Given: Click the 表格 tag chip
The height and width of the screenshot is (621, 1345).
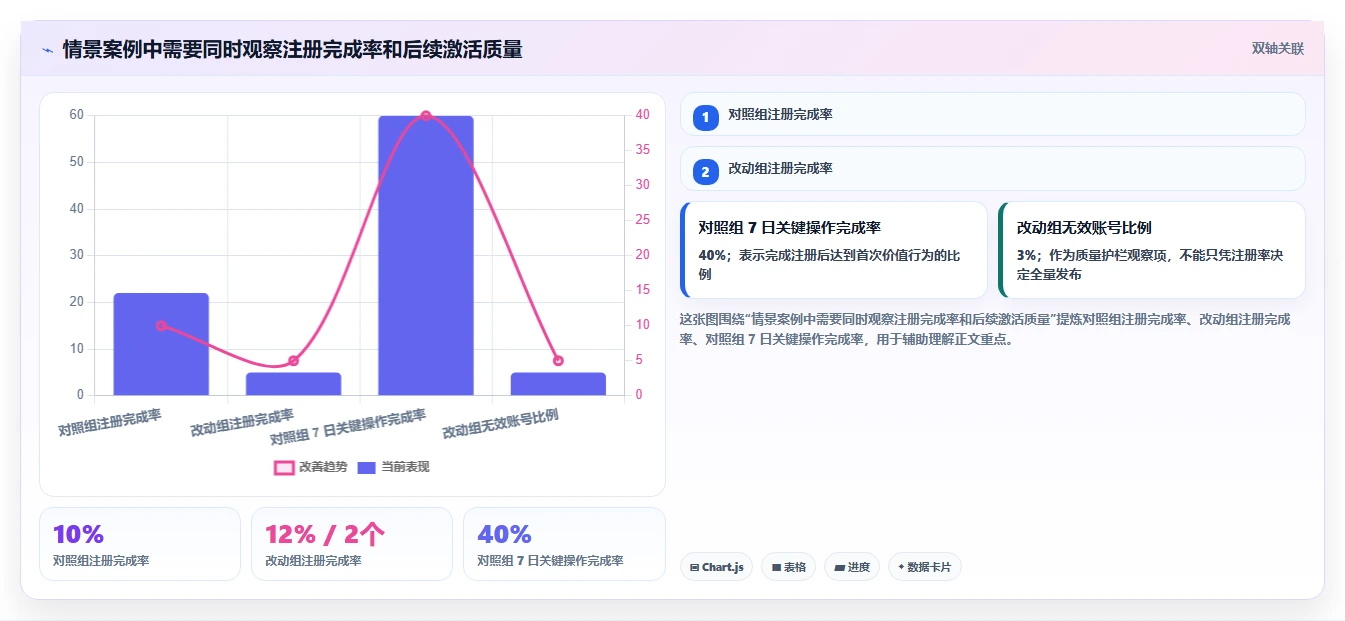Looking at the screenshot, I should pyautogui.click(x=789, y=567).
